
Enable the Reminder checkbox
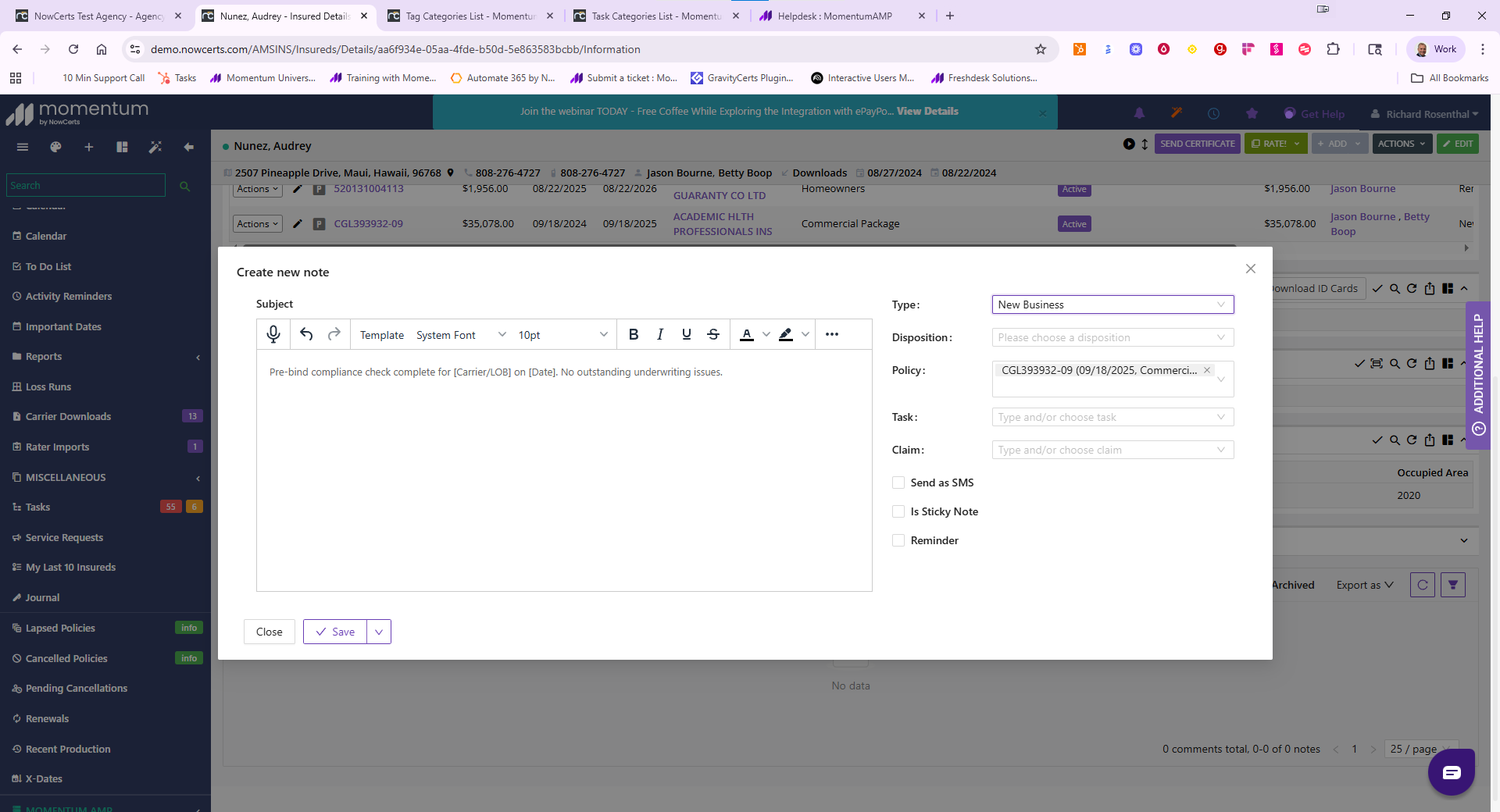click(x=898, y=540)
